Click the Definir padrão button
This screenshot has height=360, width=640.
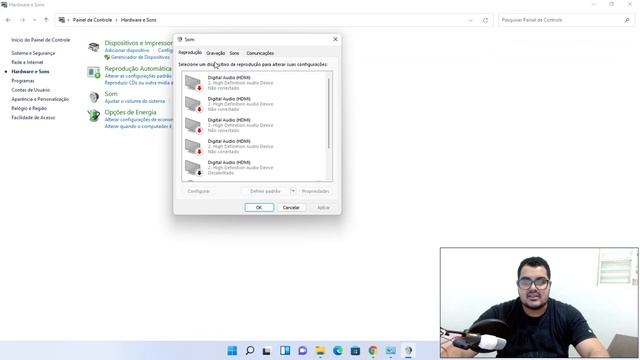[265, 191]
